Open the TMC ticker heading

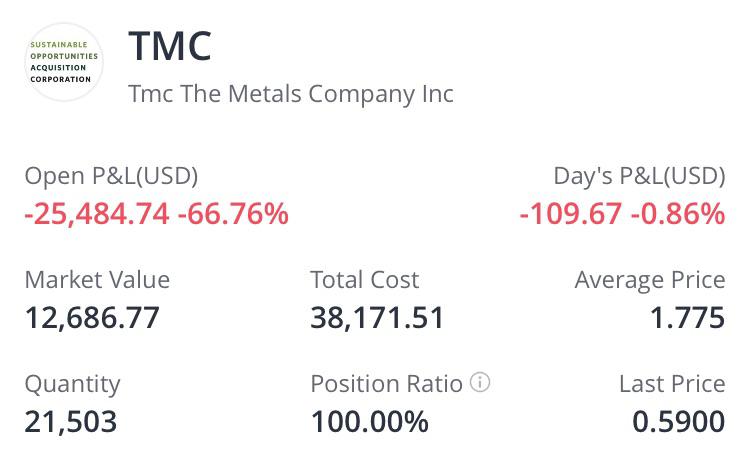[x=170, y=46]
